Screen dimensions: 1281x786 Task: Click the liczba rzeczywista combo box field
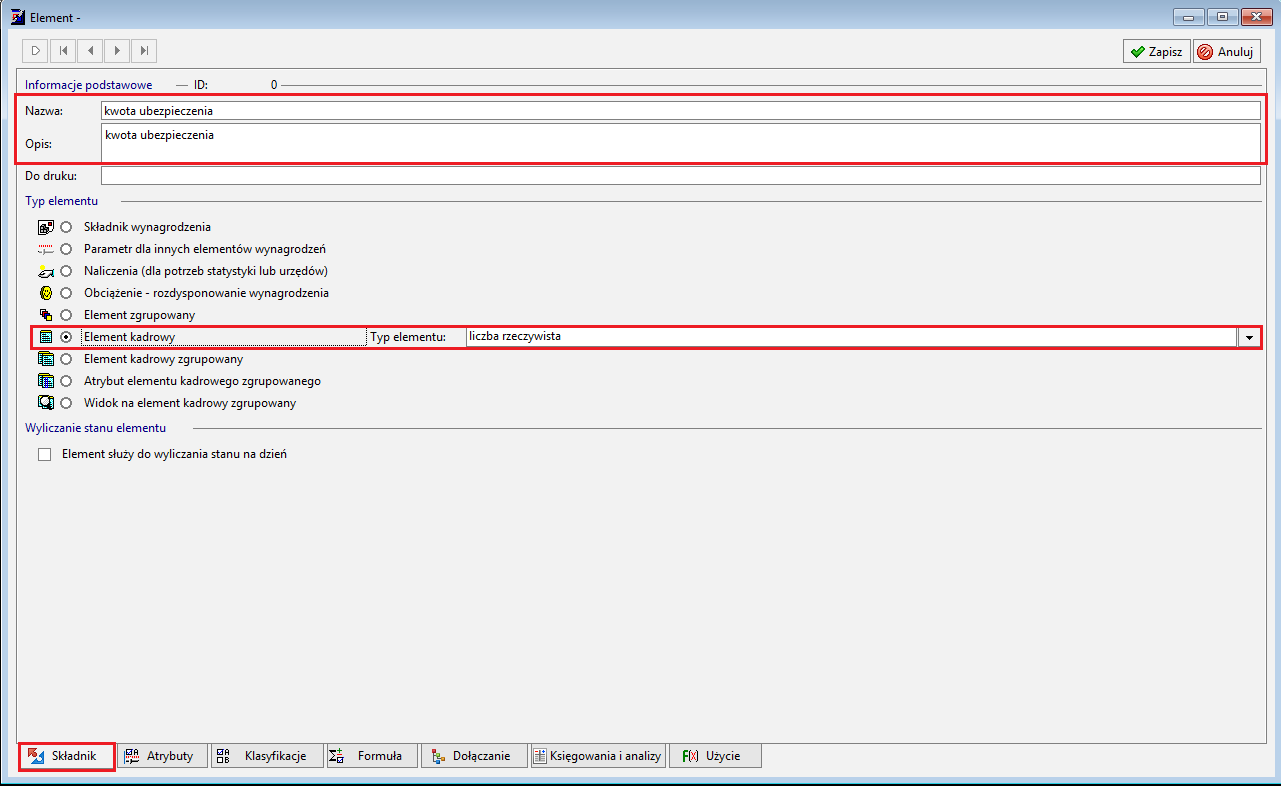coord(852,337)
